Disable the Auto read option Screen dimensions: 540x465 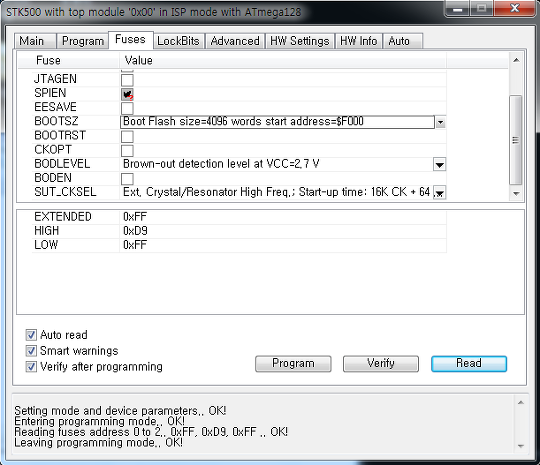point(31,335)
